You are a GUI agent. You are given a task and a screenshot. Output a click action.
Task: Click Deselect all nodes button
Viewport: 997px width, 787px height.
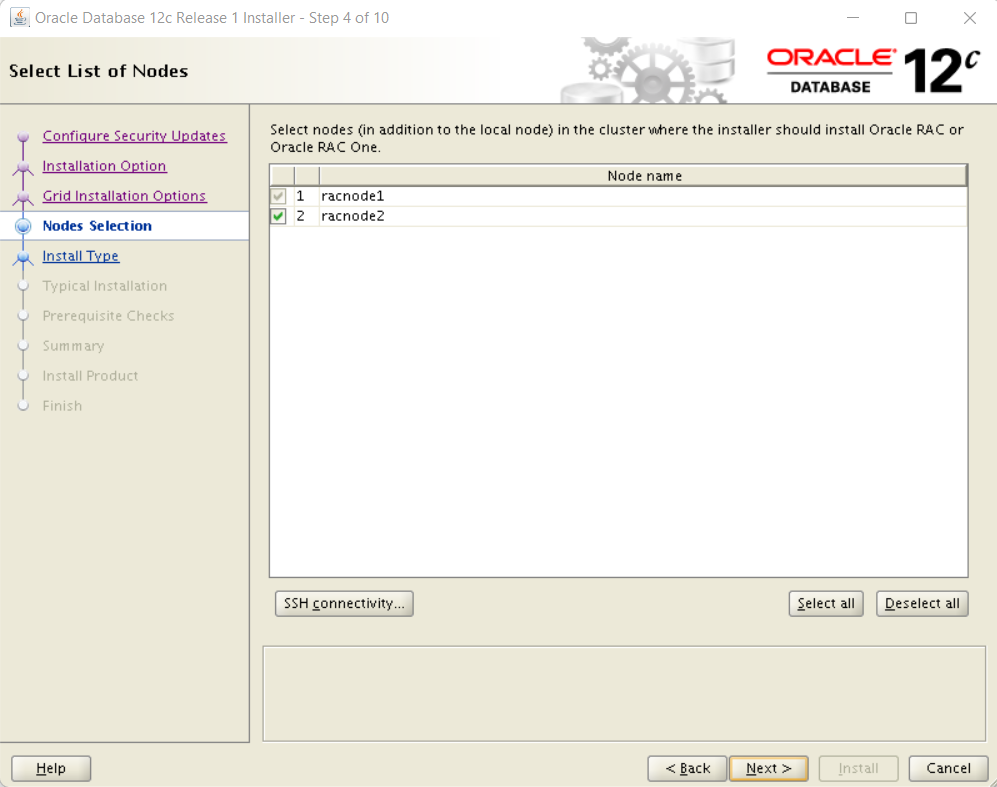922,603
